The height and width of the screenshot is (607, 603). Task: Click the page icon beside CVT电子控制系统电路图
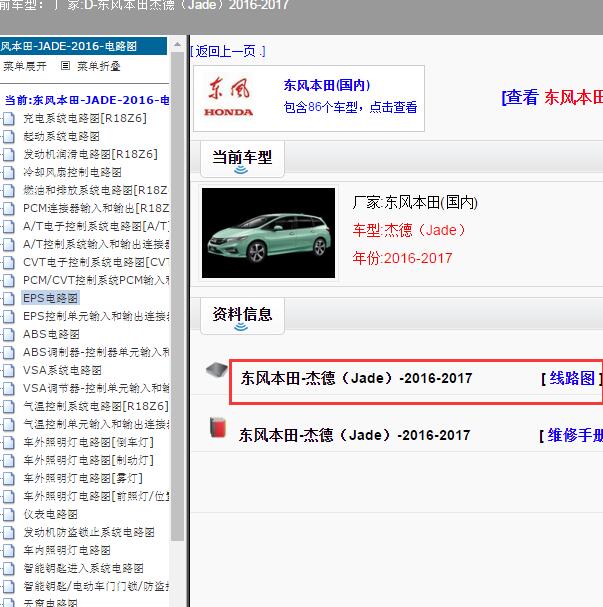coord(9,262)
